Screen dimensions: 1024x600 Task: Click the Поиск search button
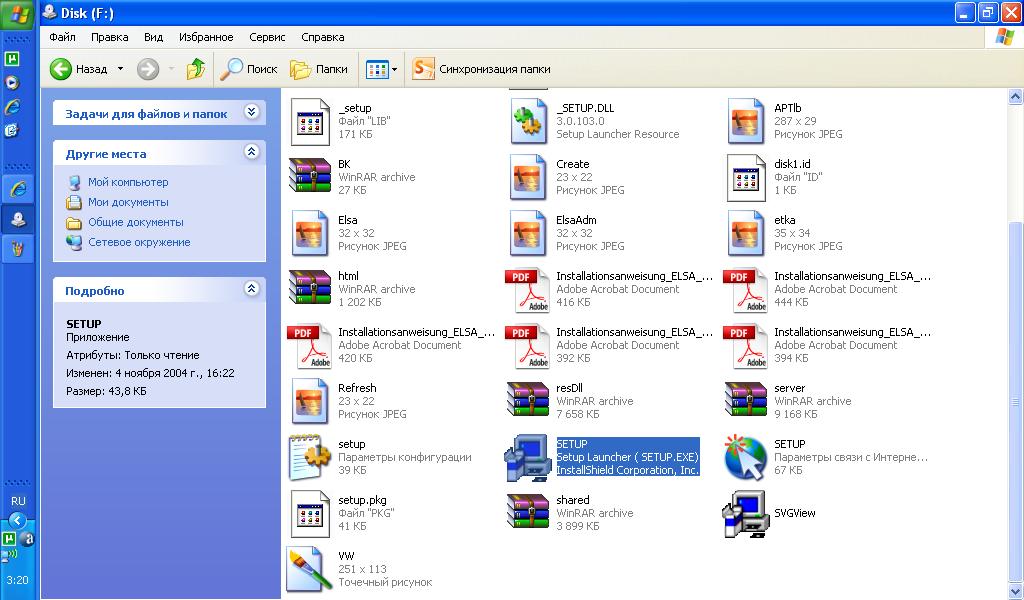tap(249, 69)
